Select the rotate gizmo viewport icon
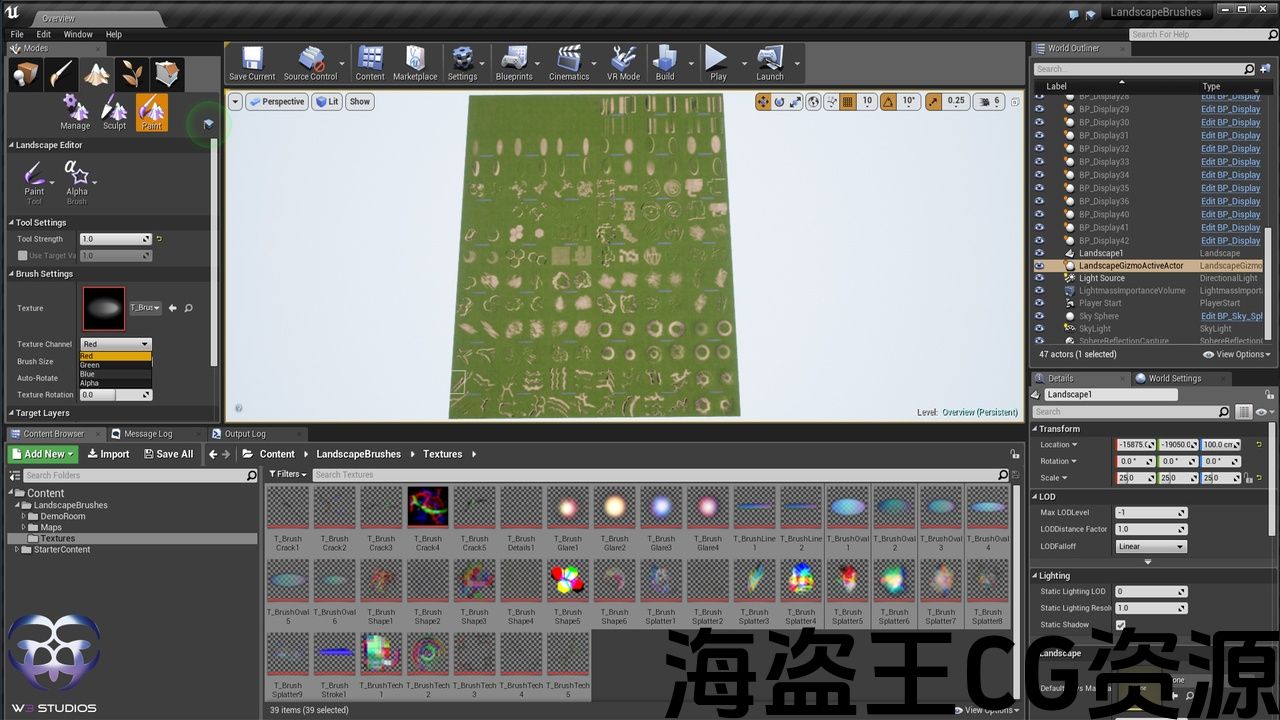 click(779, 101)
